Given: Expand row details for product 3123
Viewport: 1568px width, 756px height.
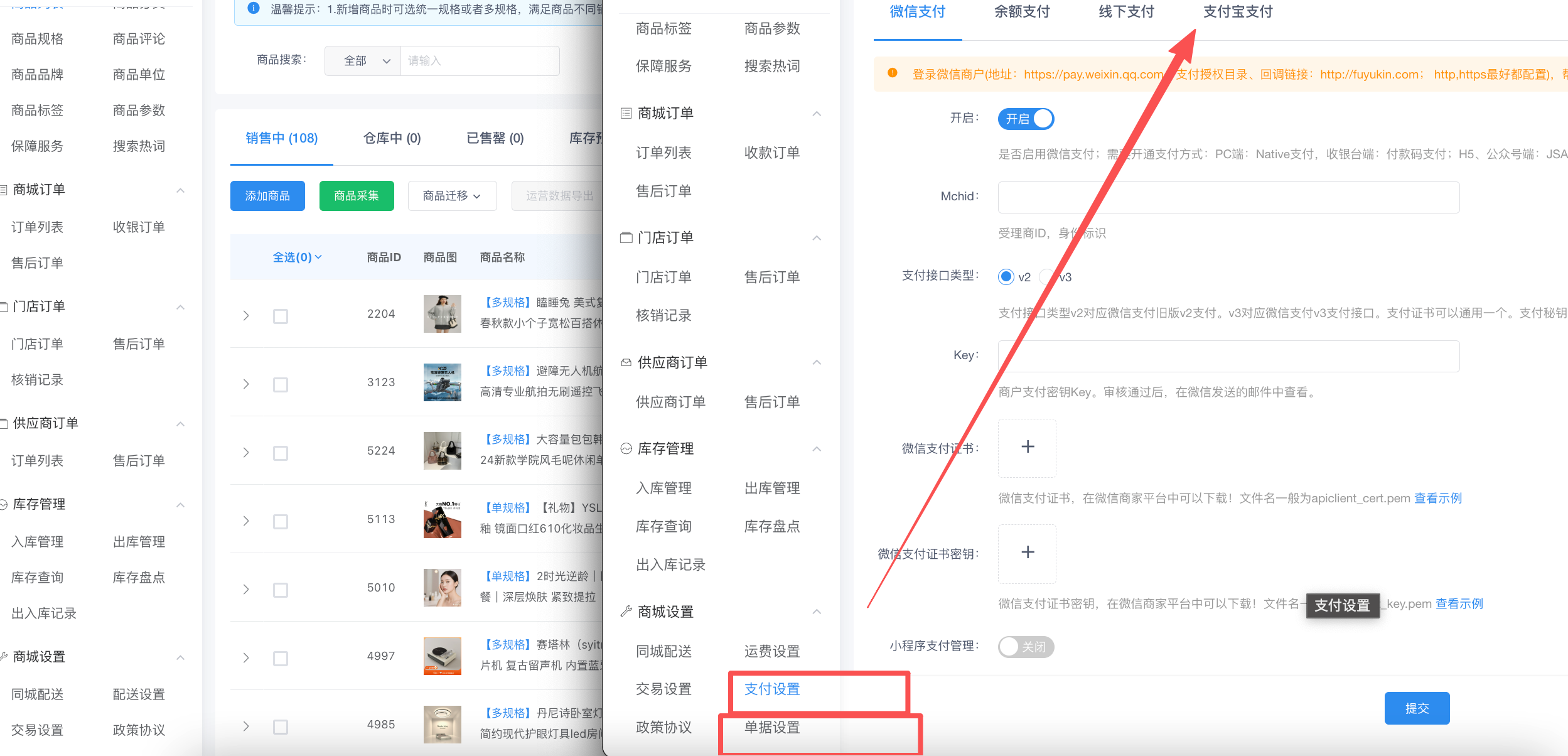Looking at the screenshot, I should click(x=246, y=384).
